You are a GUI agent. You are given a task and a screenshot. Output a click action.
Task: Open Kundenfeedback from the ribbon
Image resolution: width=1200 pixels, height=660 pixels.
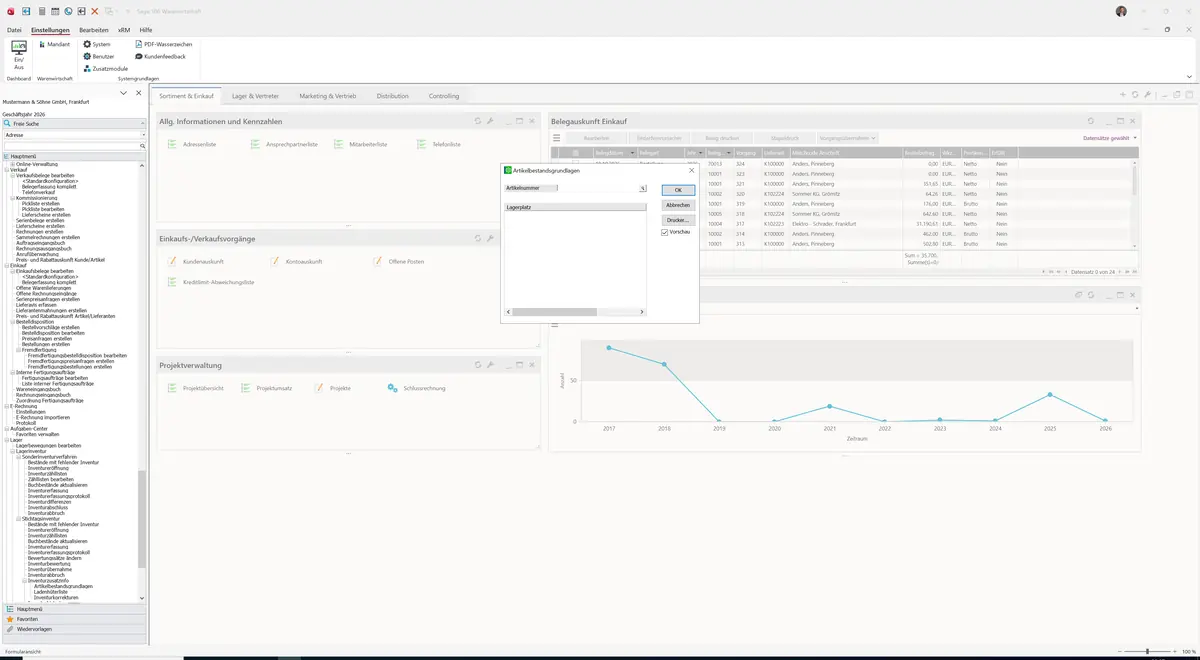tap(160, 57)
